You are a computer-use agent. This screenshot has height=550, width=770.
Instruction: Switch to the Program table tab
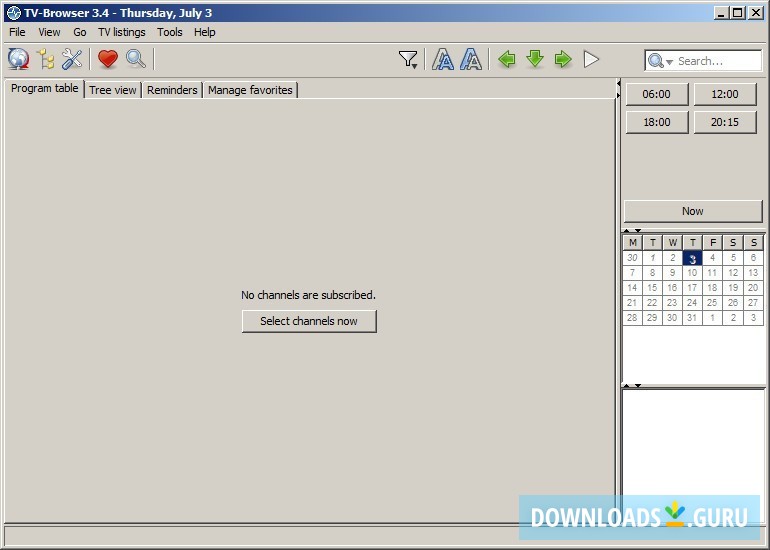click(45, 89)
